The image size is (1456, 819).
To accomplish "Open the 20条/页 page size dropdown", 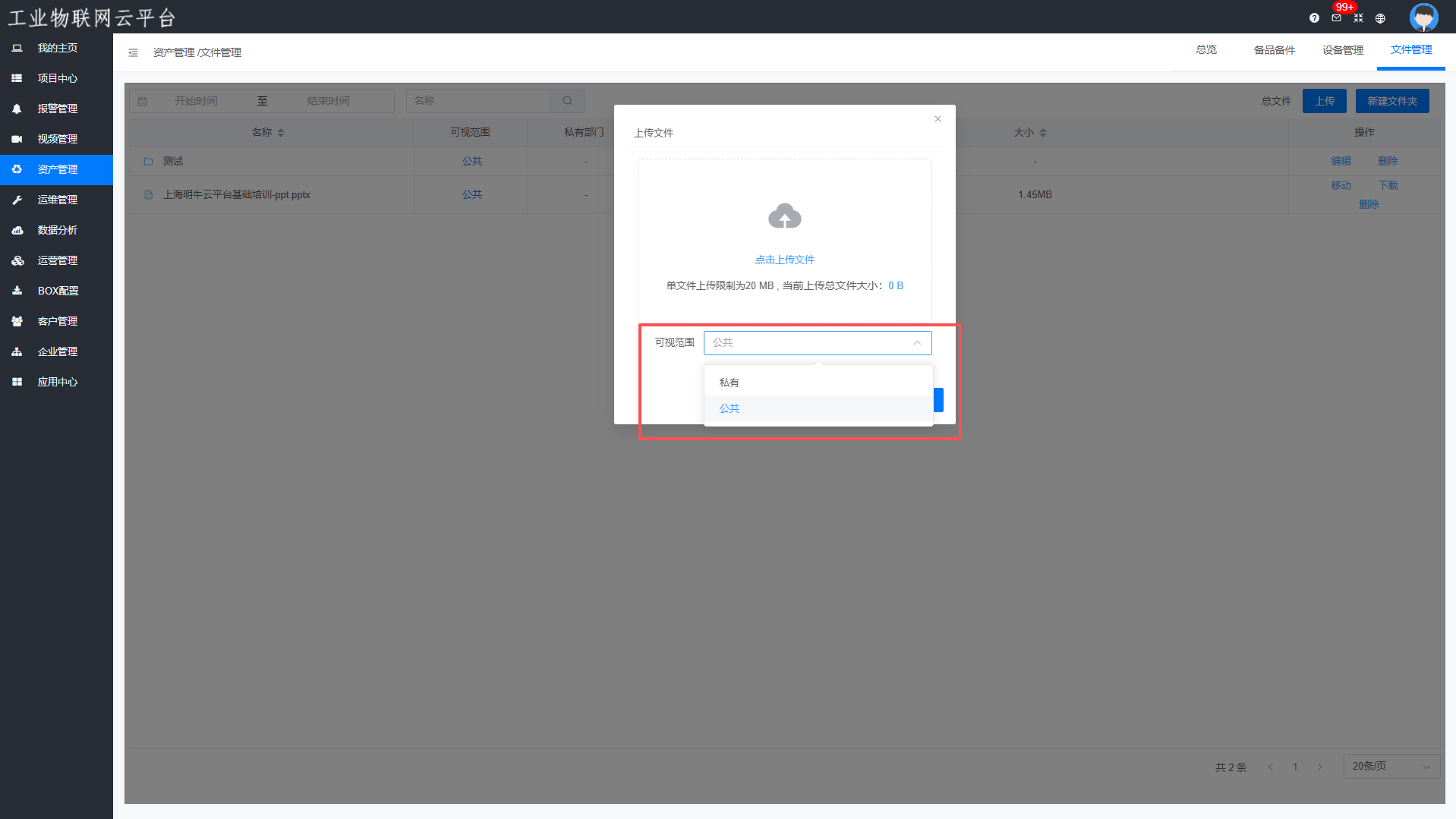I will point(1391,767).
